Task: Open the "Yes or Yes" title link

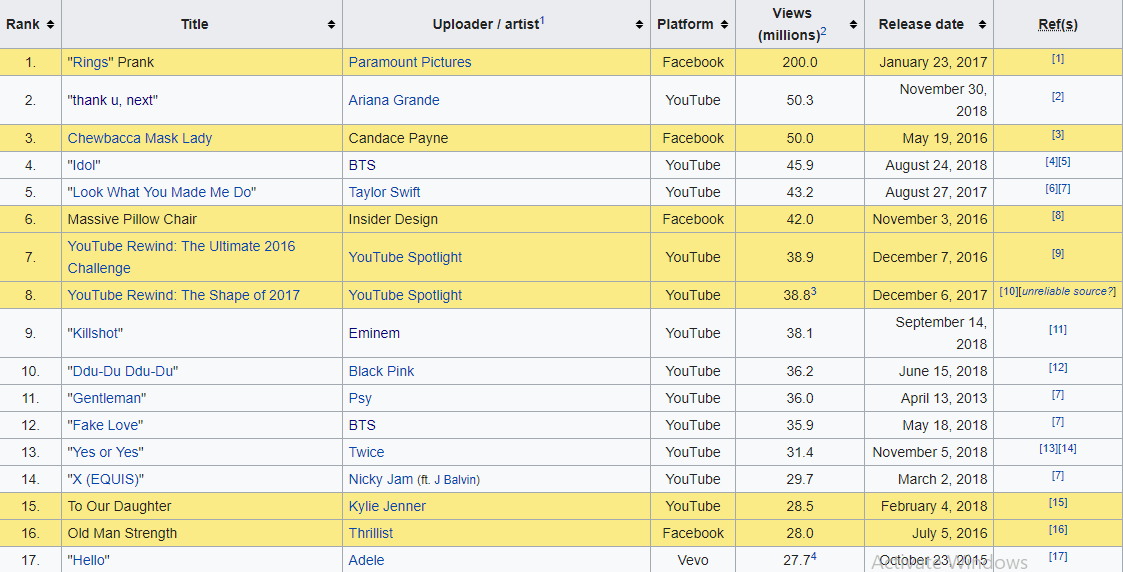Action: [105, 452]
